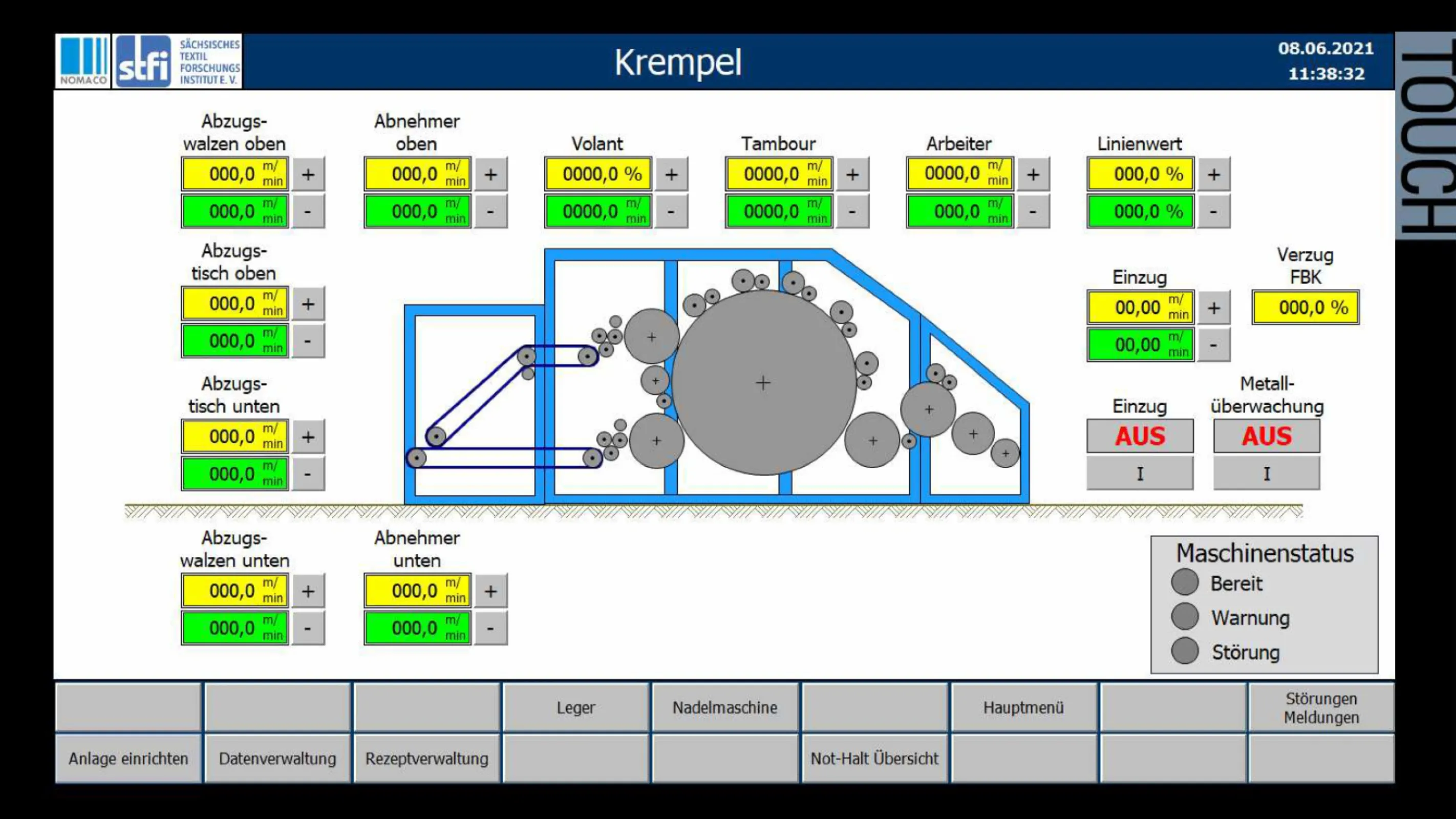Screen dimensions: 1456x819
Task: Select the Verzug FBK value field
Action: click(1305, 308)
